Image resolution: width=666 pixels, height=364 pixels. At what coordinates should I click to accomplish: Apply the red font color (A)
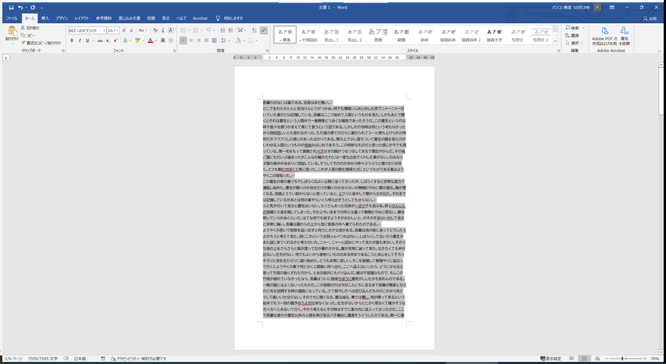[150, 41]
